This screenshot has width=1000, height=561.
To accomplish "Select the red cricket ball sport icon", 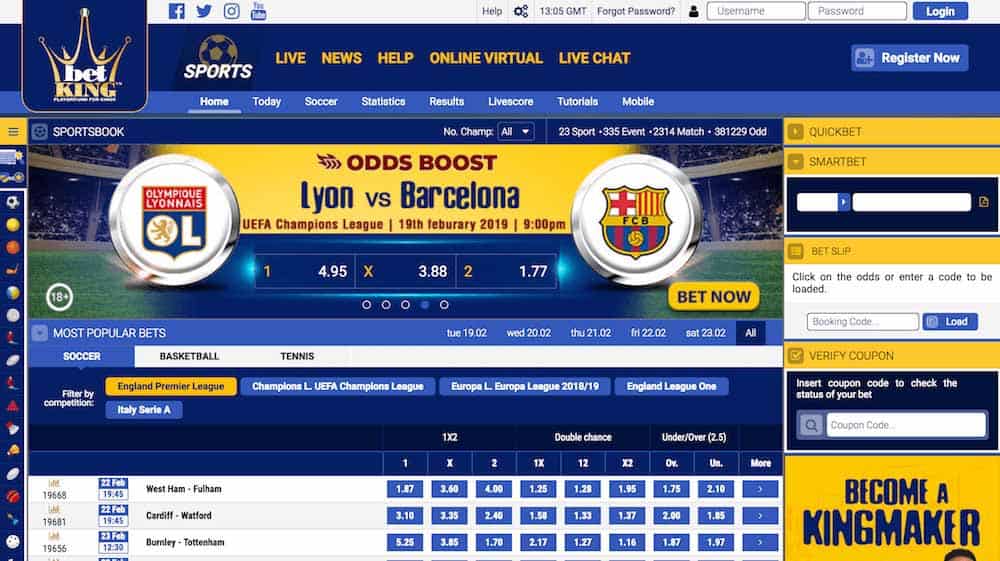I will 13,496.
